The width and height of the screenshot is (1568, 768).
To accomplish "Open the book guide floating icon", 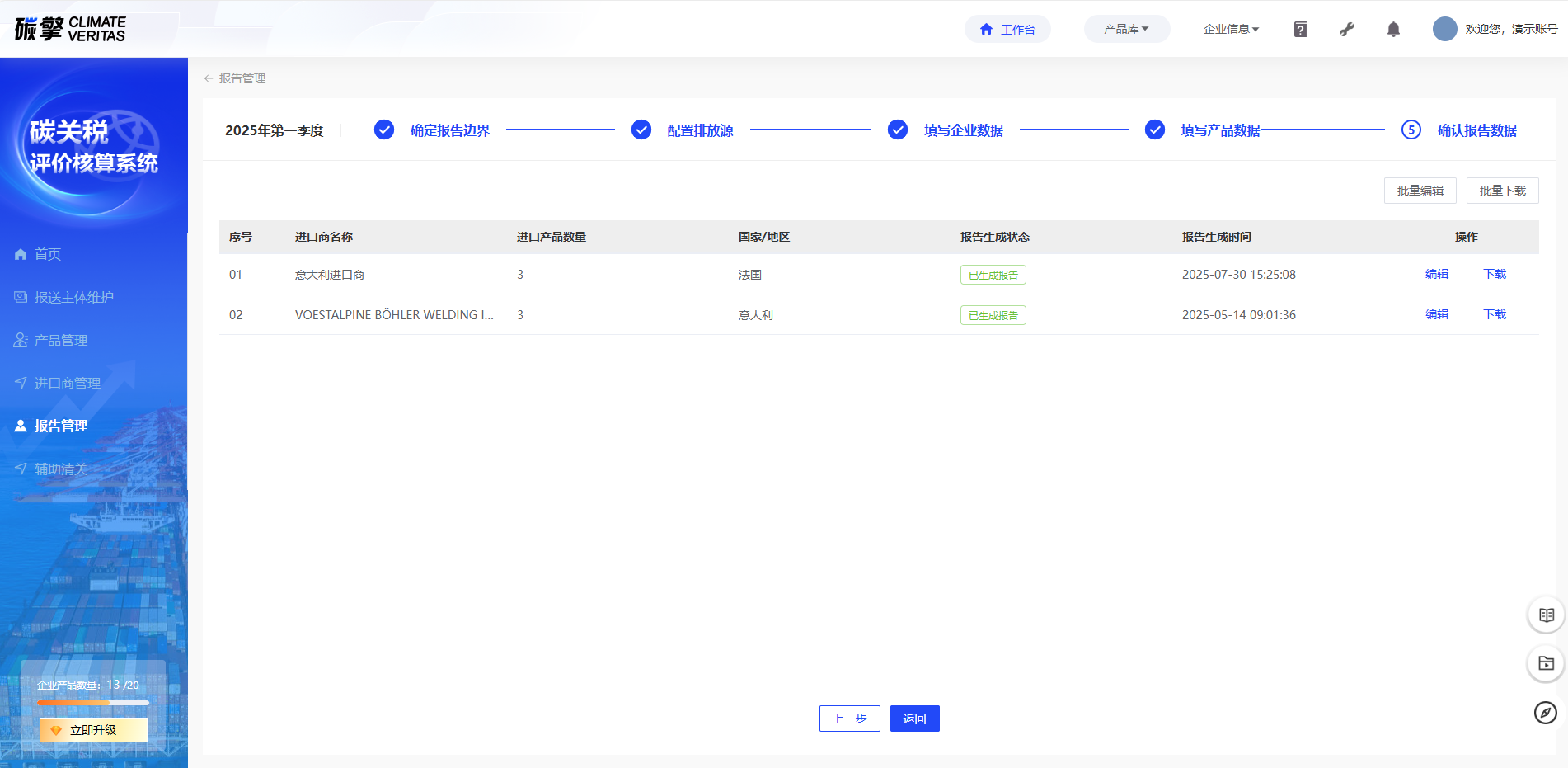I will coord(1546,615).
